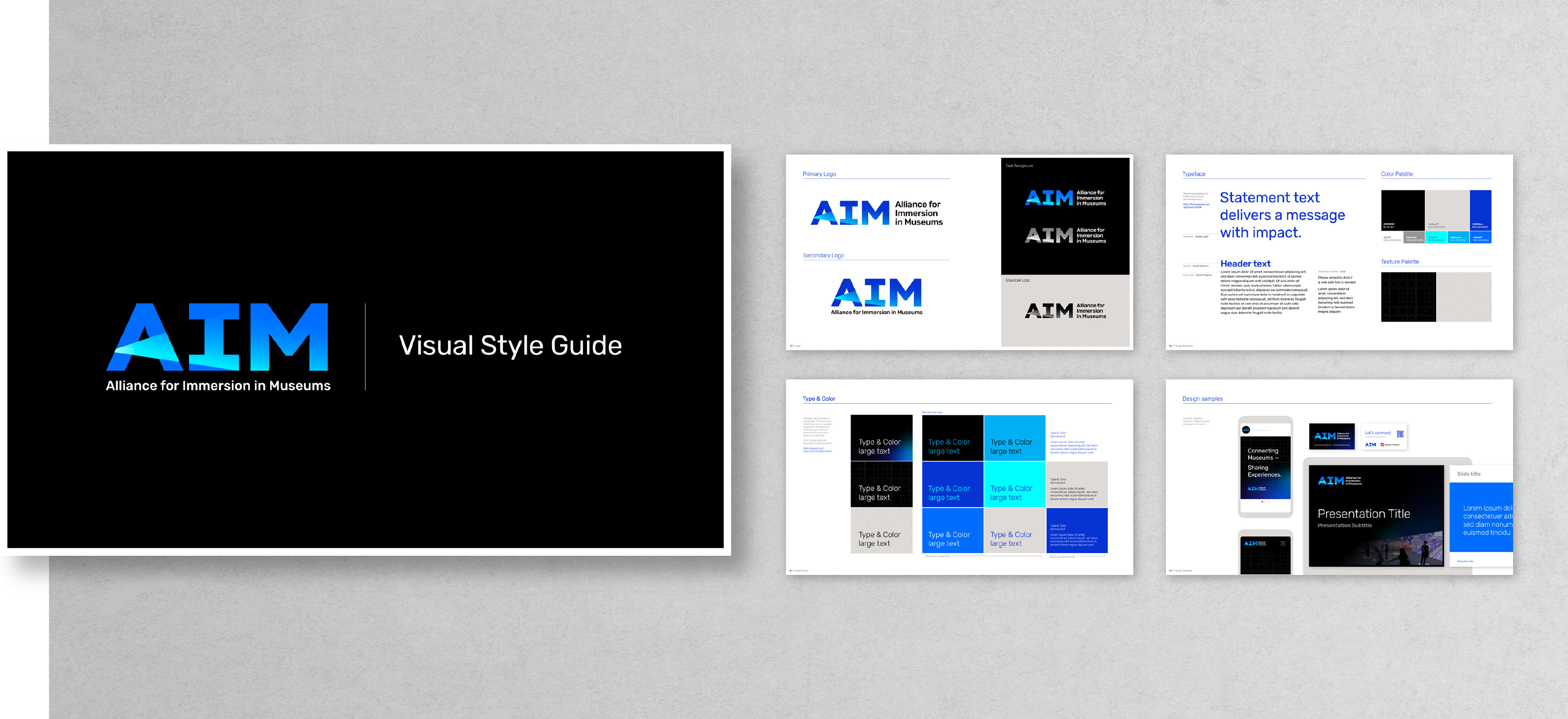
Task: Click circular AIM avatar in phone mockup
Action: coord(1246,430)
